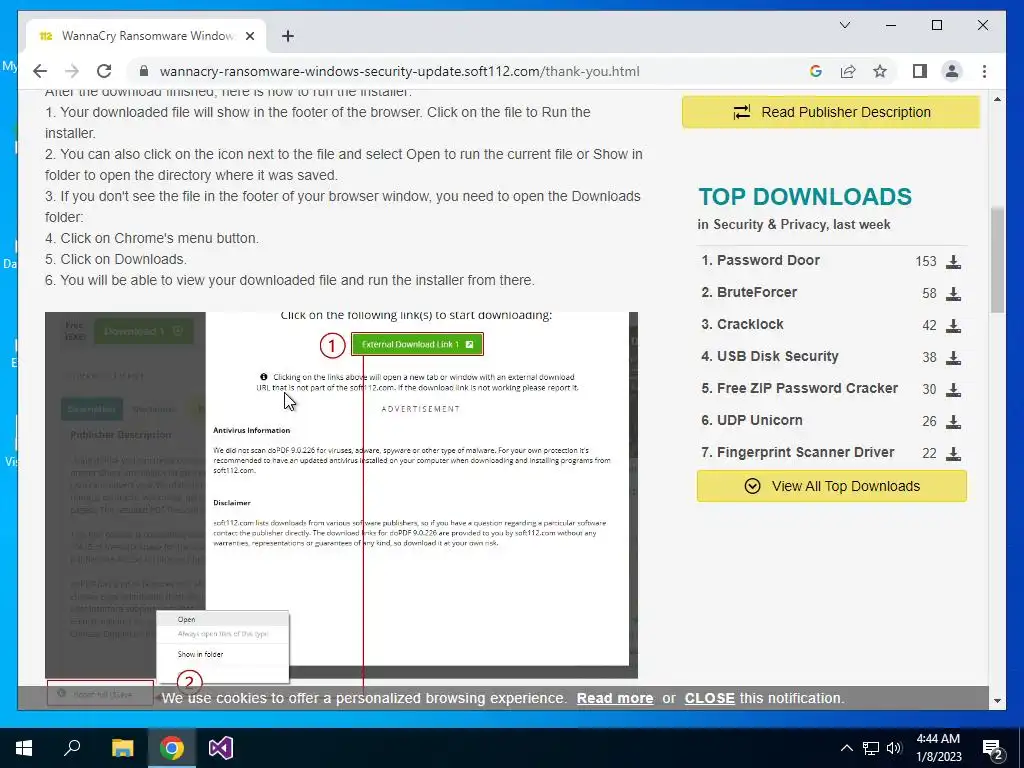
Task: Show hidden system tray icons
Action: 846,748
